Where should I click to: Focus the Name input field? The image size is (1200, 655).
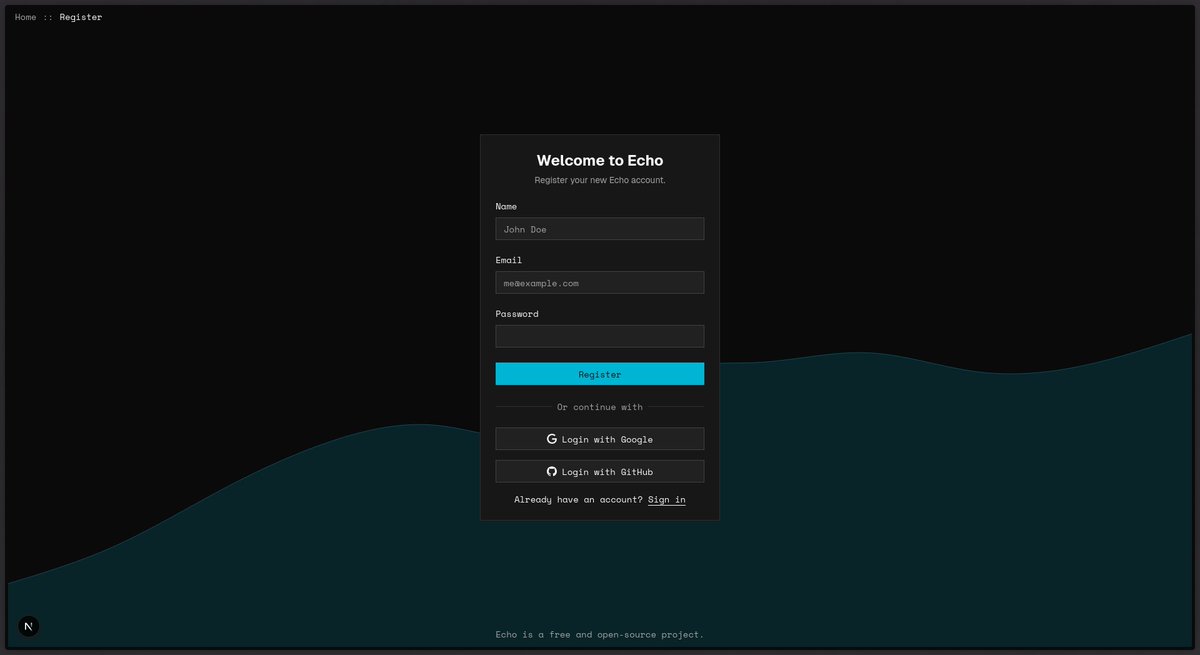(x=600, y=229)
